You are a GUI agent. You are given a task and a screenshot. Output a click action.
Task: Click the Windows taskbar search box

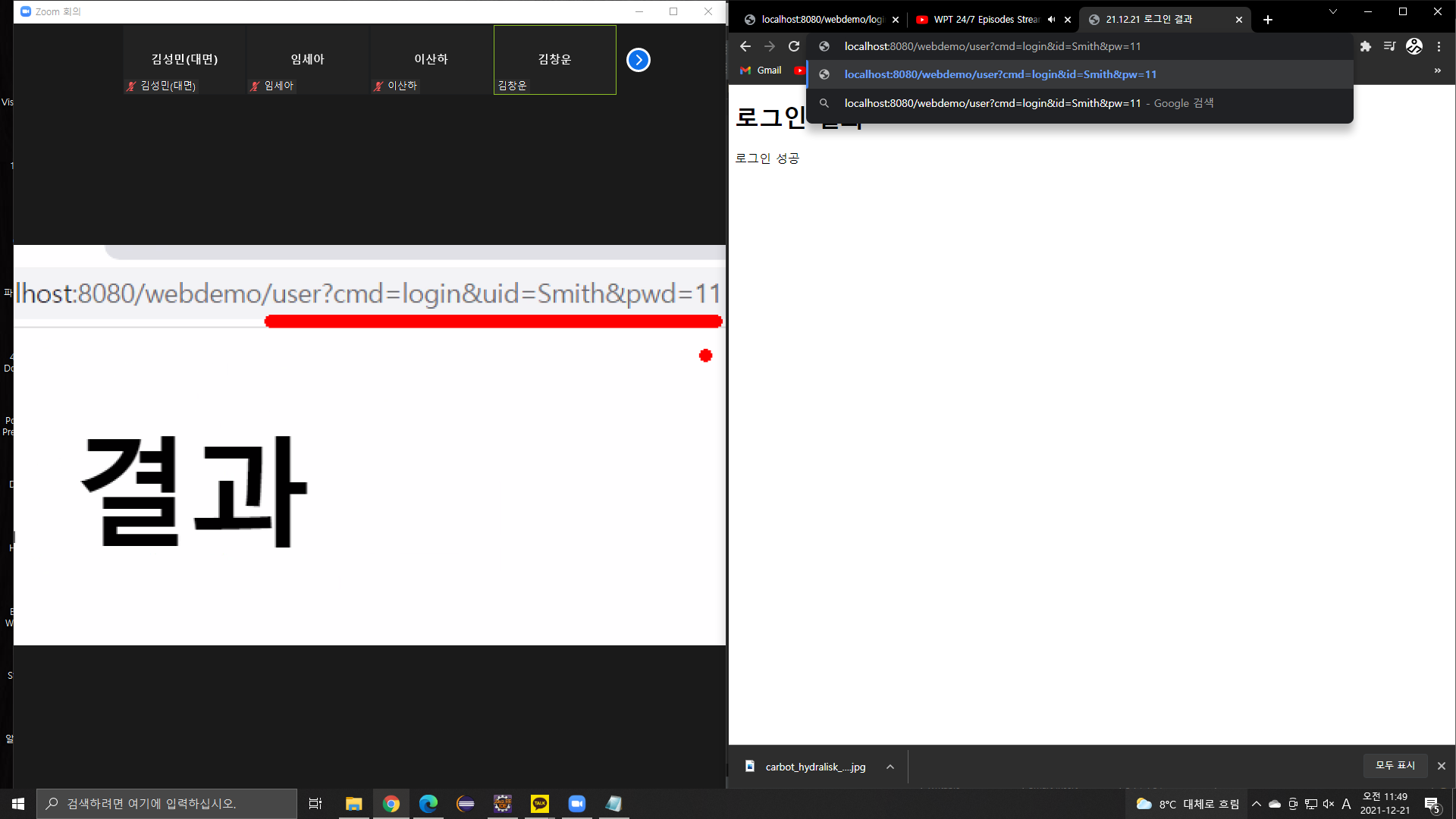(167, 804)
